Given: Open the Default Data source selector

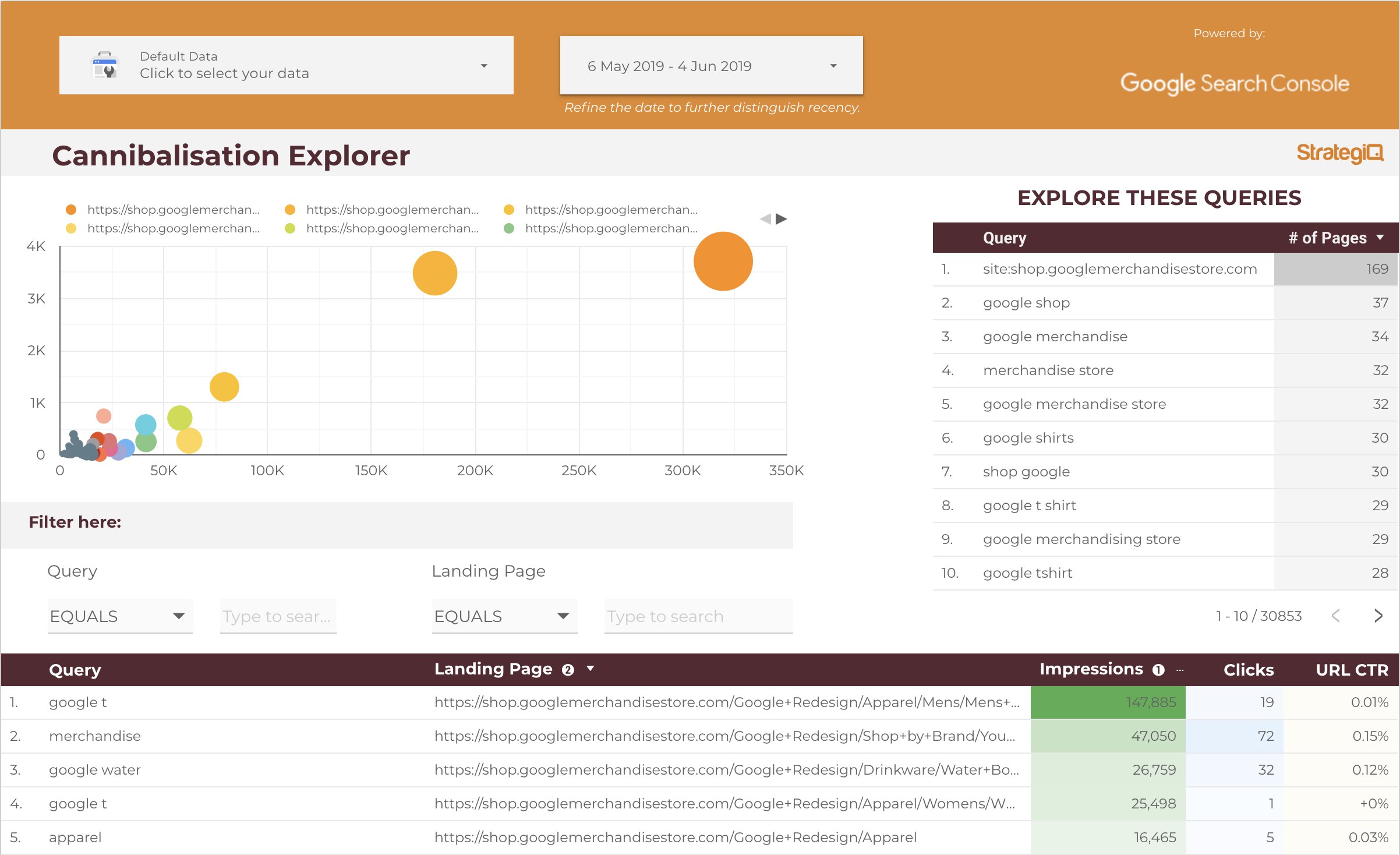Looking at the screenshot, I should point(286,65).
